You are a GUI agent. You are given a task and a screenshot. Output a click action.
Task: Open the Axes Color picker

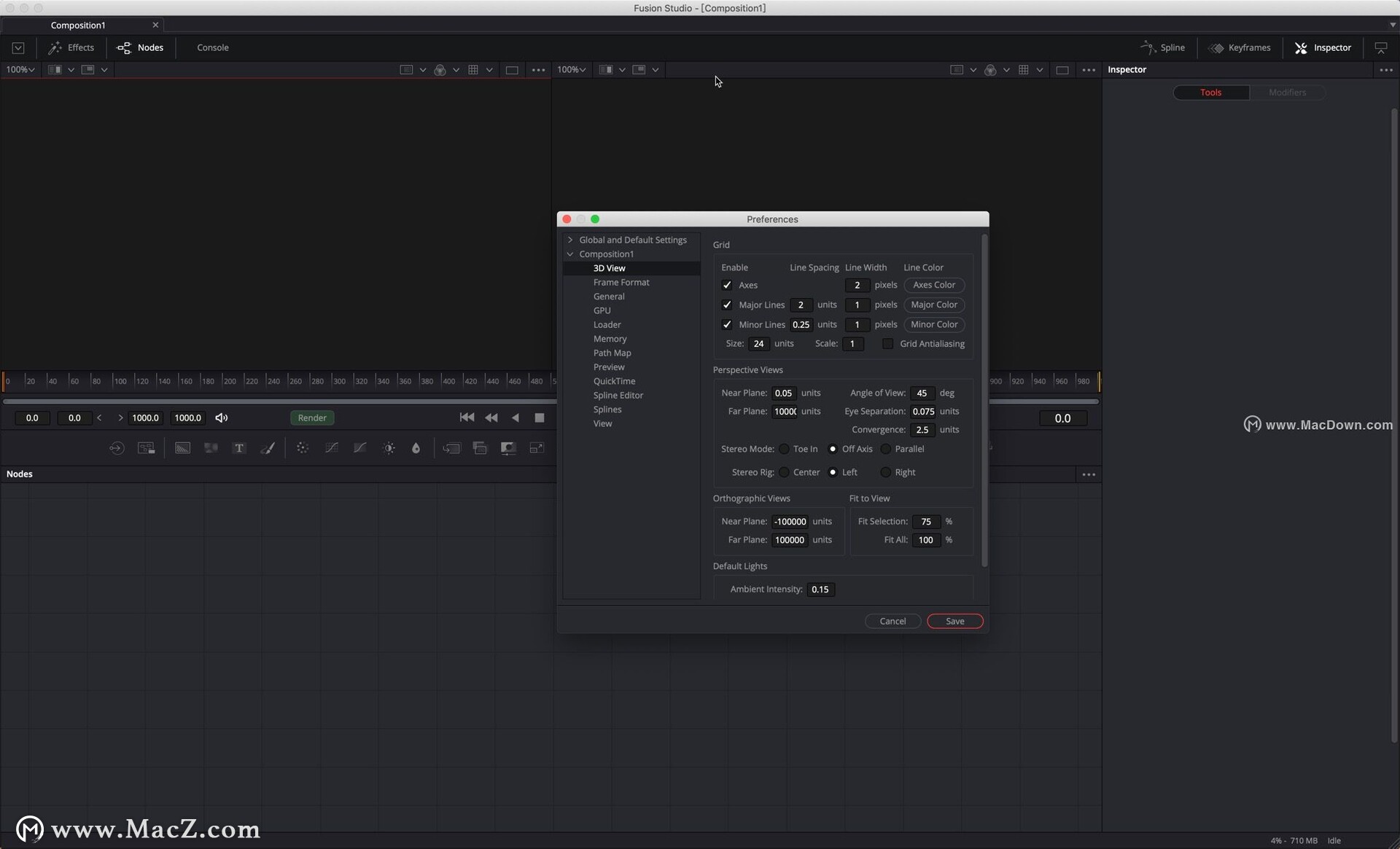click(934, 285)
